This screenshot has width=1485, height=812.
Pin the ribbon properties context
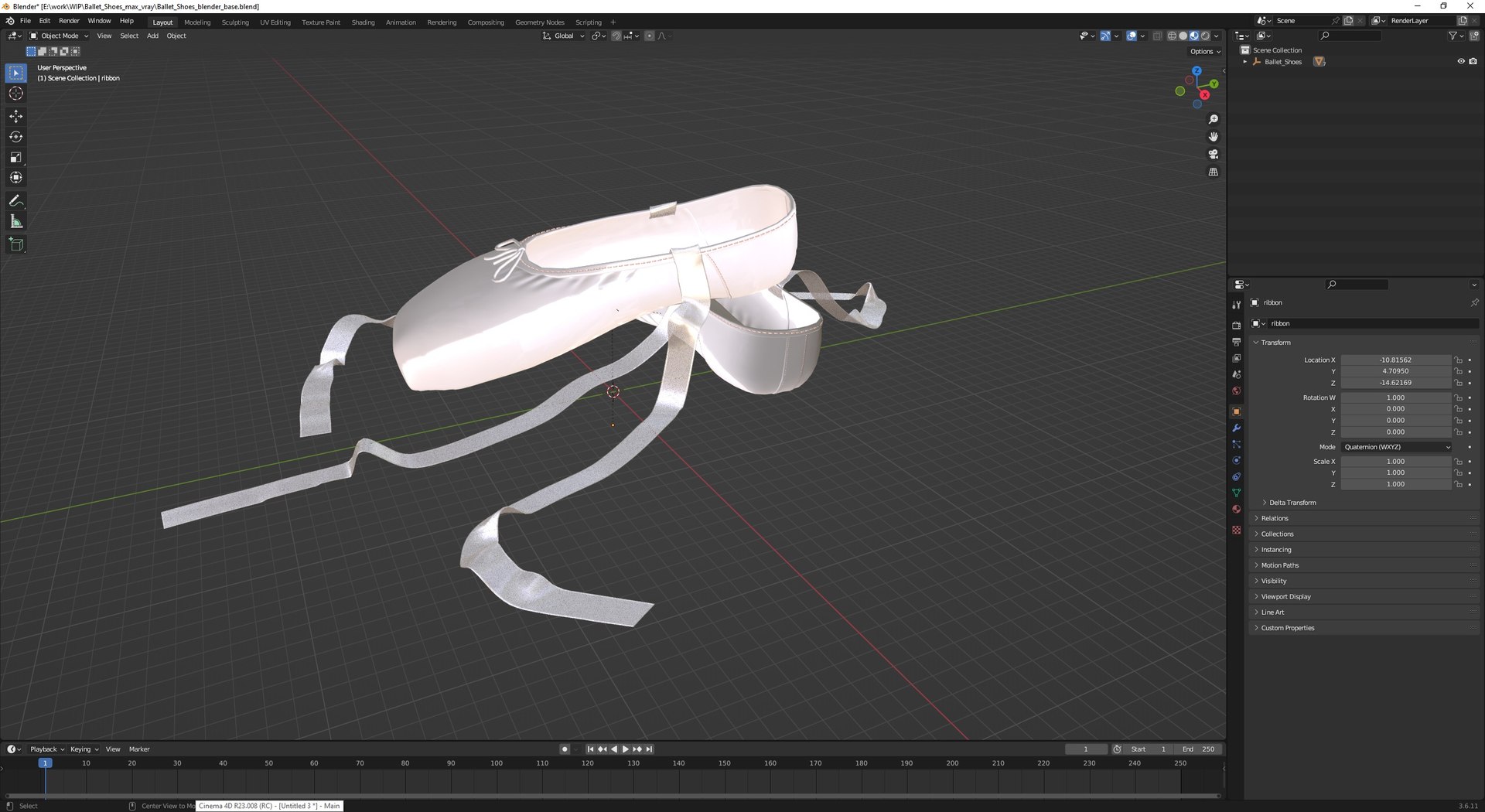coord(1474,302)
